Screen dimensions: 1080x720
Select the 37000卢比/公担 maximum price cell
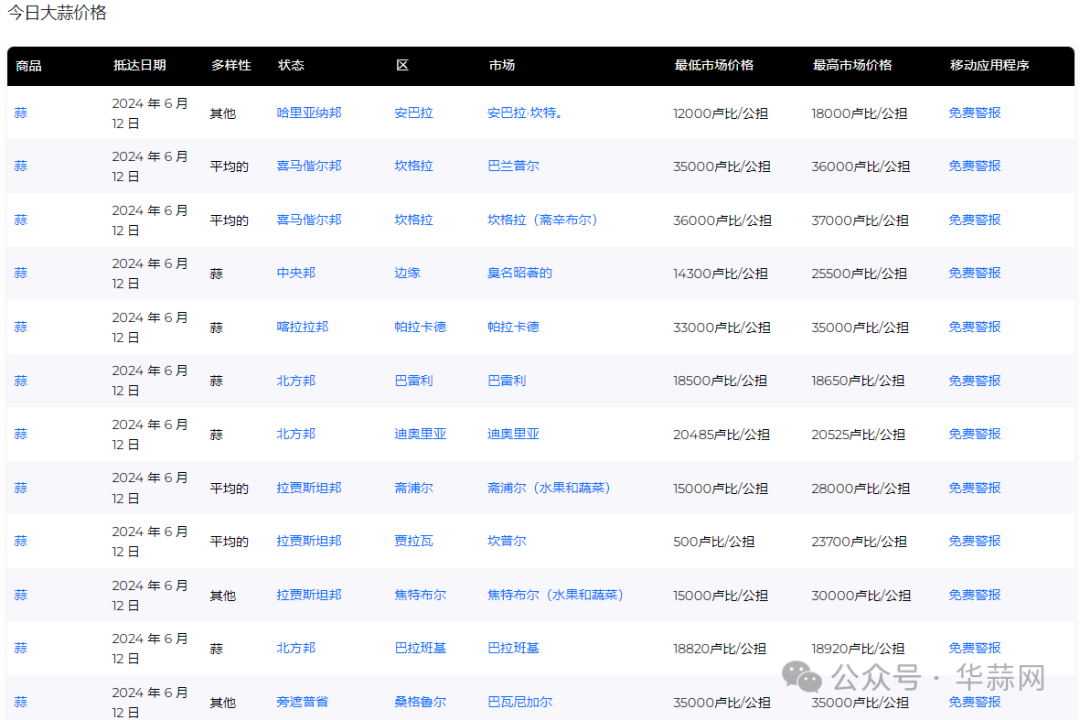click(860, 220)
